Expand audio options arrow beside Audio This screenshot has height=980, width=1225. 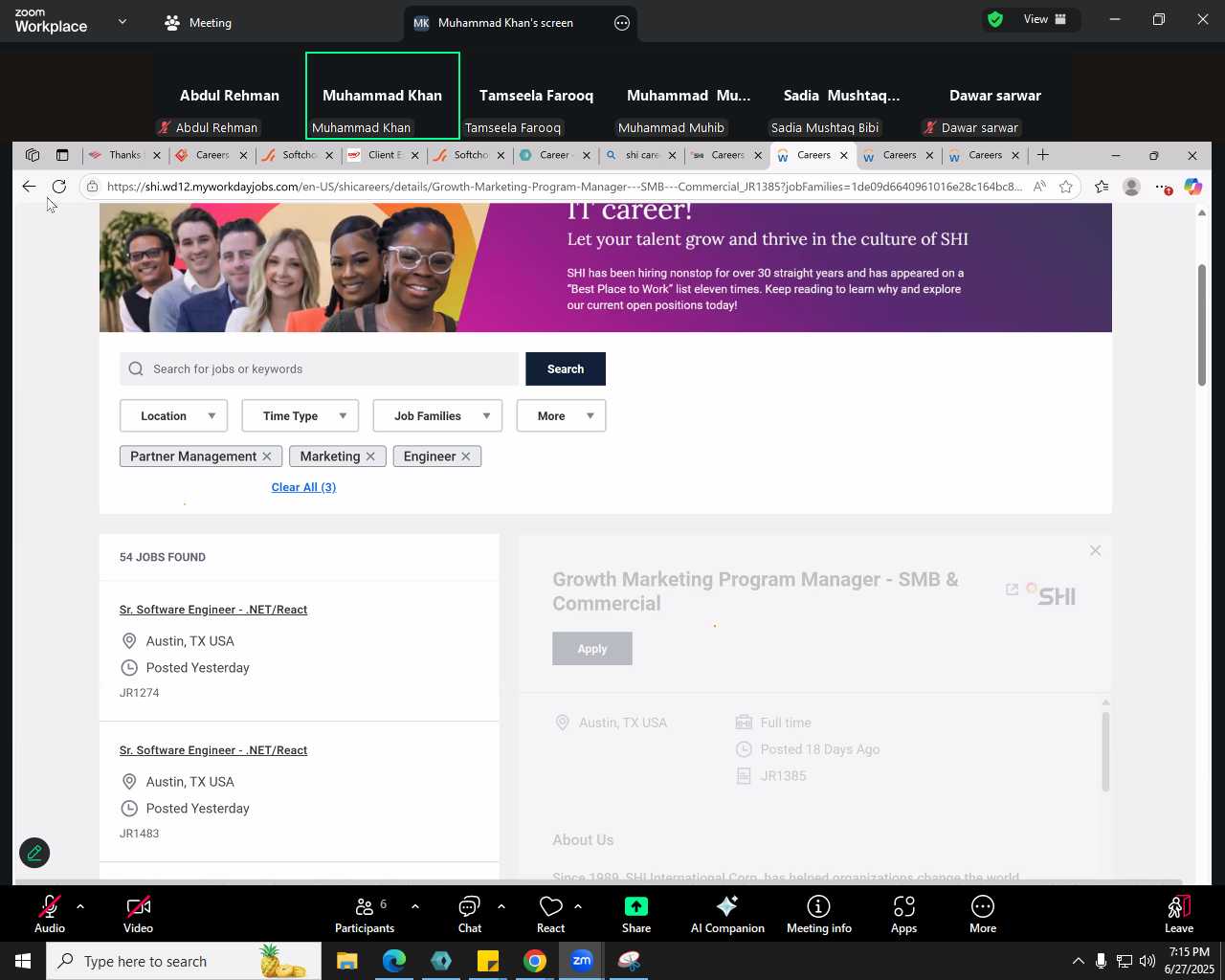[80, 905]
